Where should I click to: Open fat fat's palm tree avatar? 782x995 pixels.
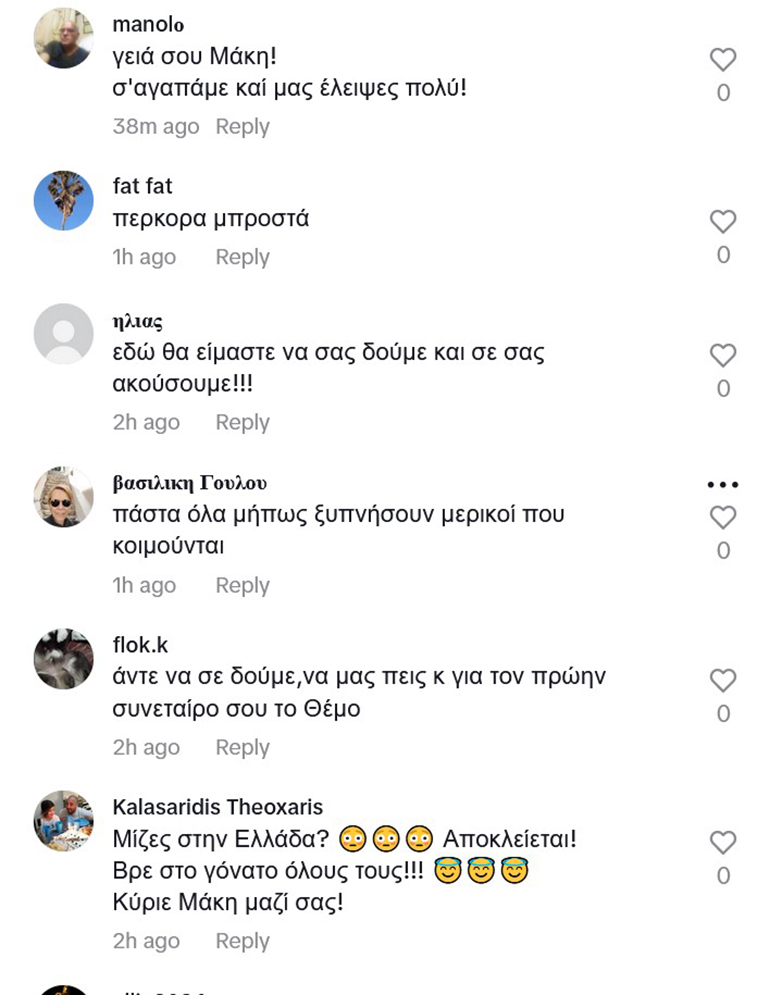point(64,201)
